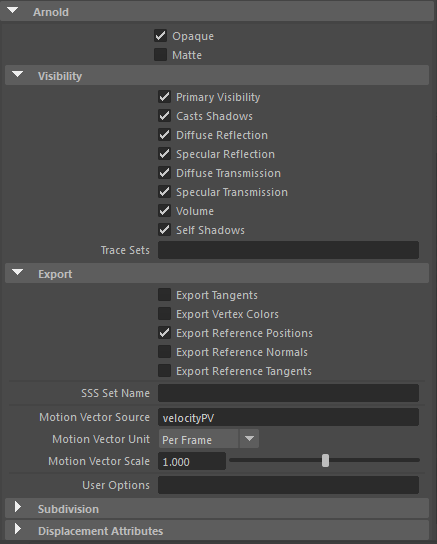Disable the Self Shadows option
The image size is (437, 544).
point(164,230)
